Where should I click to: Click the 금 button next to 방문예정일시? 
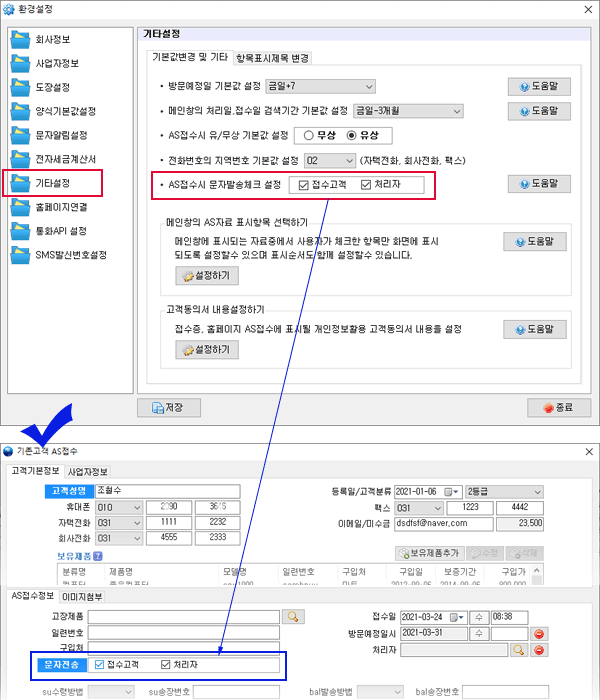pyautogui.click(x=479, y=633)
